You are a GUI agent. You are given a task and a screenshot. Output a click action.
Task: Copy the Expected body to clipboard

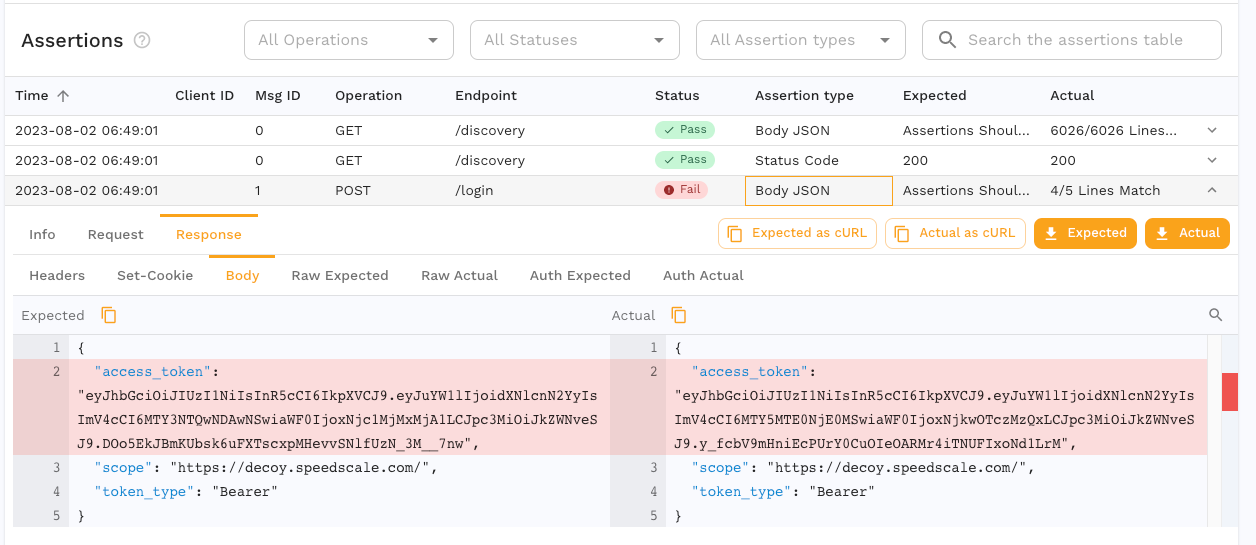coord(109,315)
